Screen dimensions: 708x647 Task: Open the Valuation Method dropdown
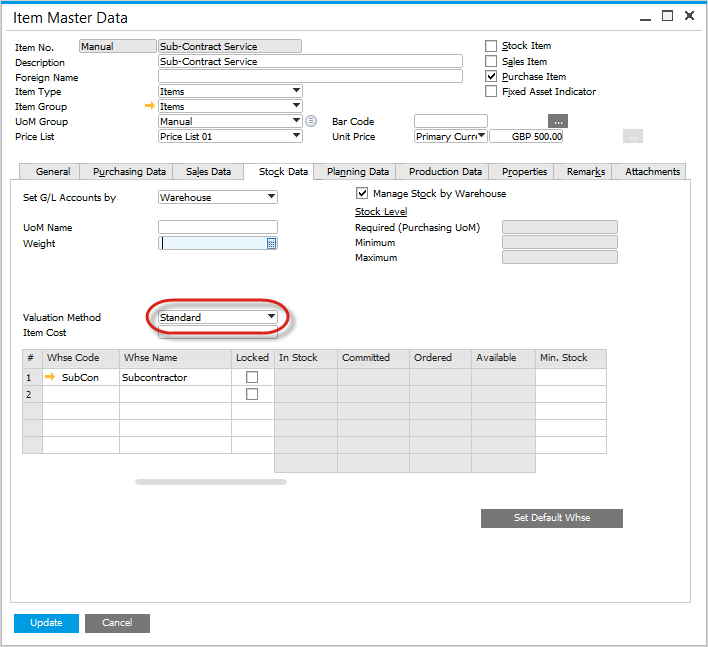pyautogui.click(x=270, y=317)
